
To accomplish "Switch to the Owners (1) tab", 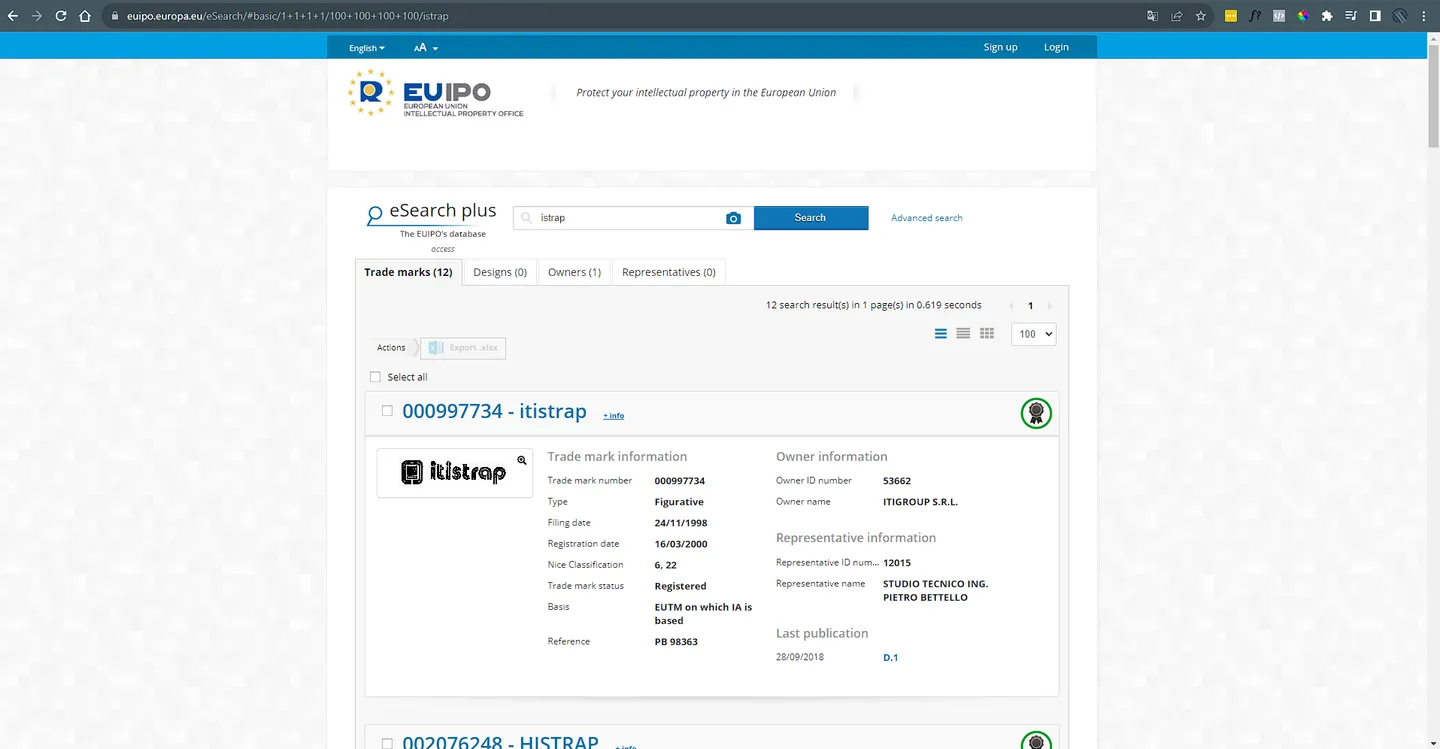I will pos(574,272).
